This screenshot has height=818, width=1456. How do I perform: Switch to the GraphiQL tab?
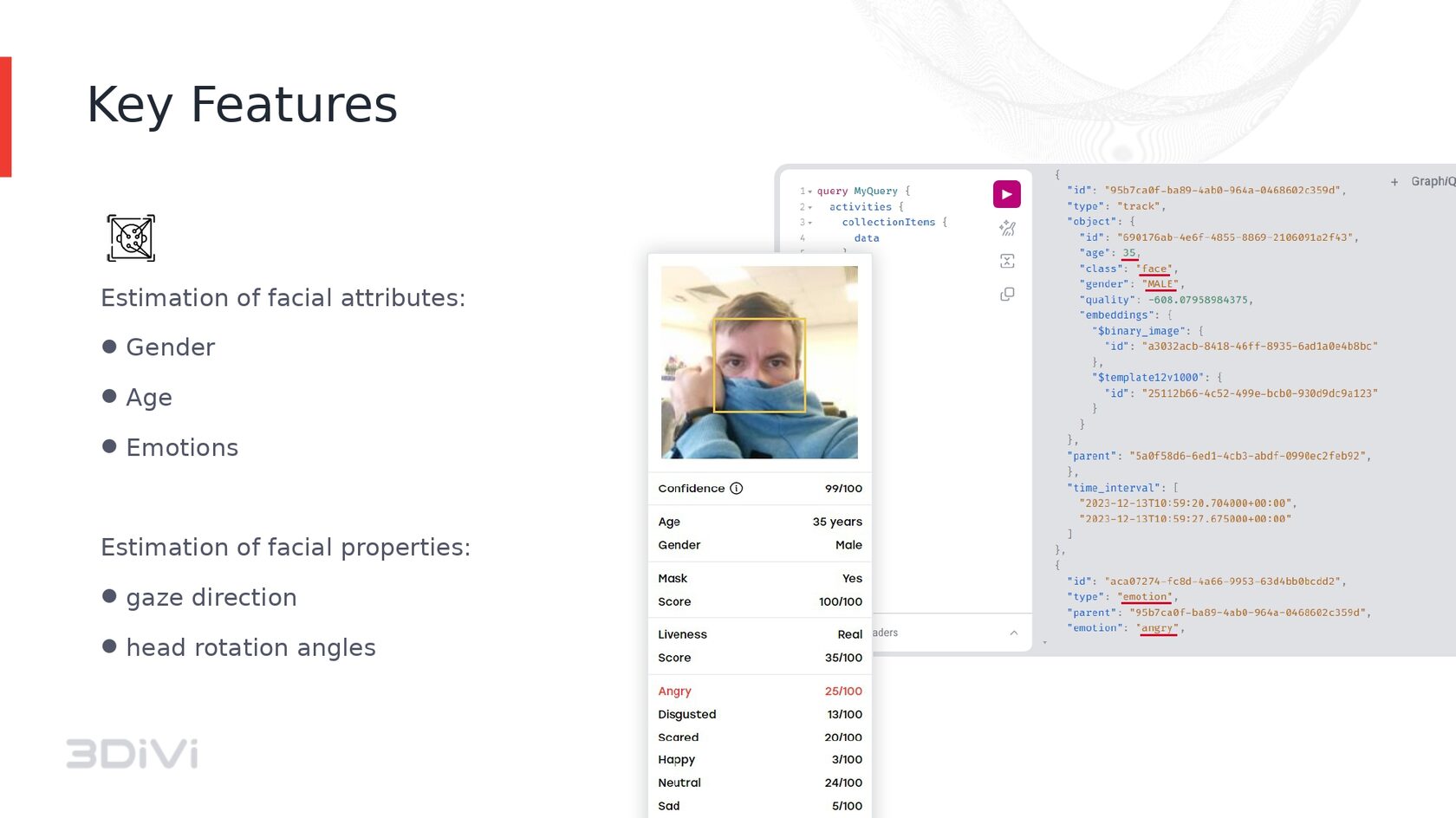1434,181
